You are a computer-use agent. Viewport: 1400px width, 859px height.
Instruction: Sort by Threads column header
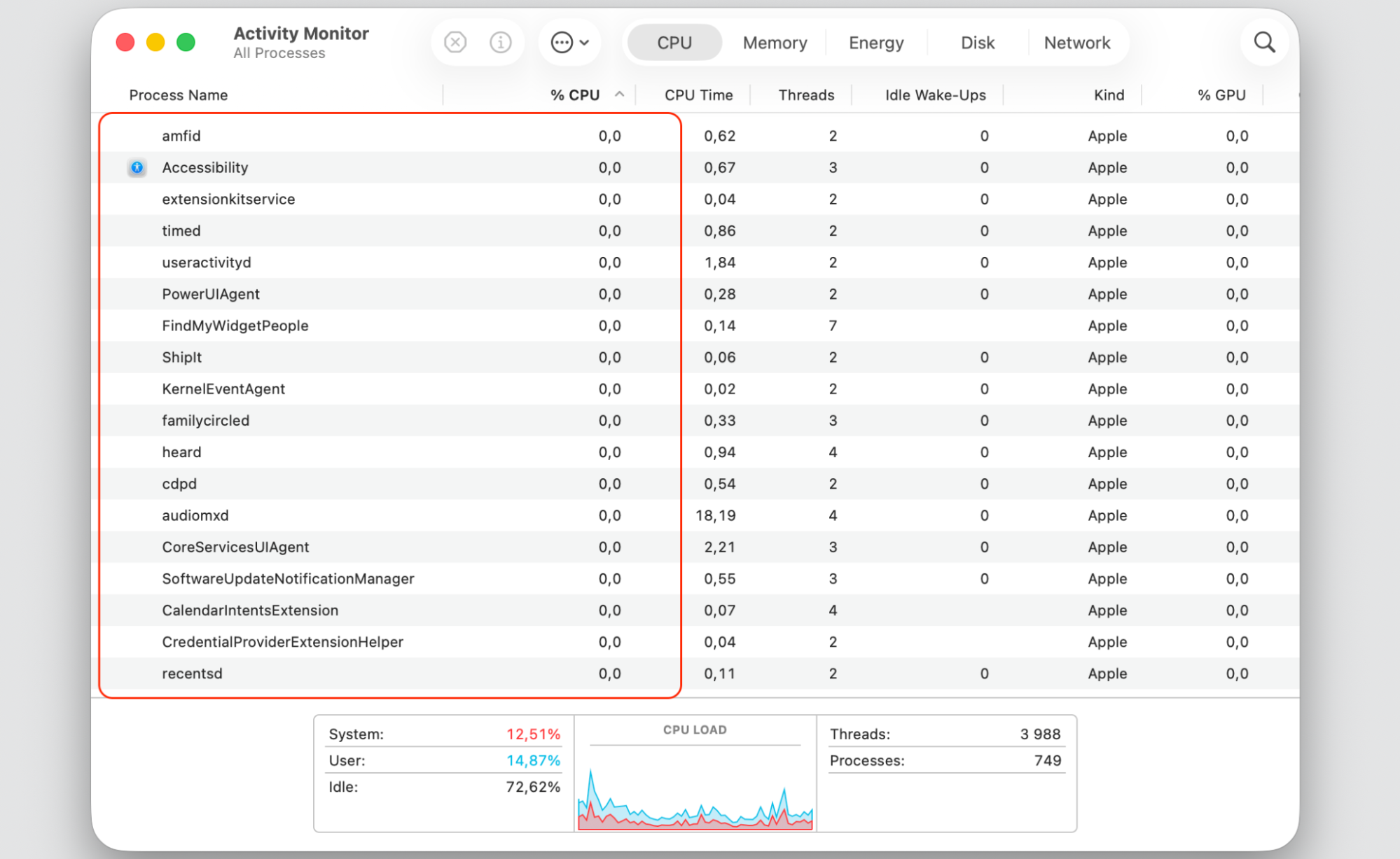(806, 95)
